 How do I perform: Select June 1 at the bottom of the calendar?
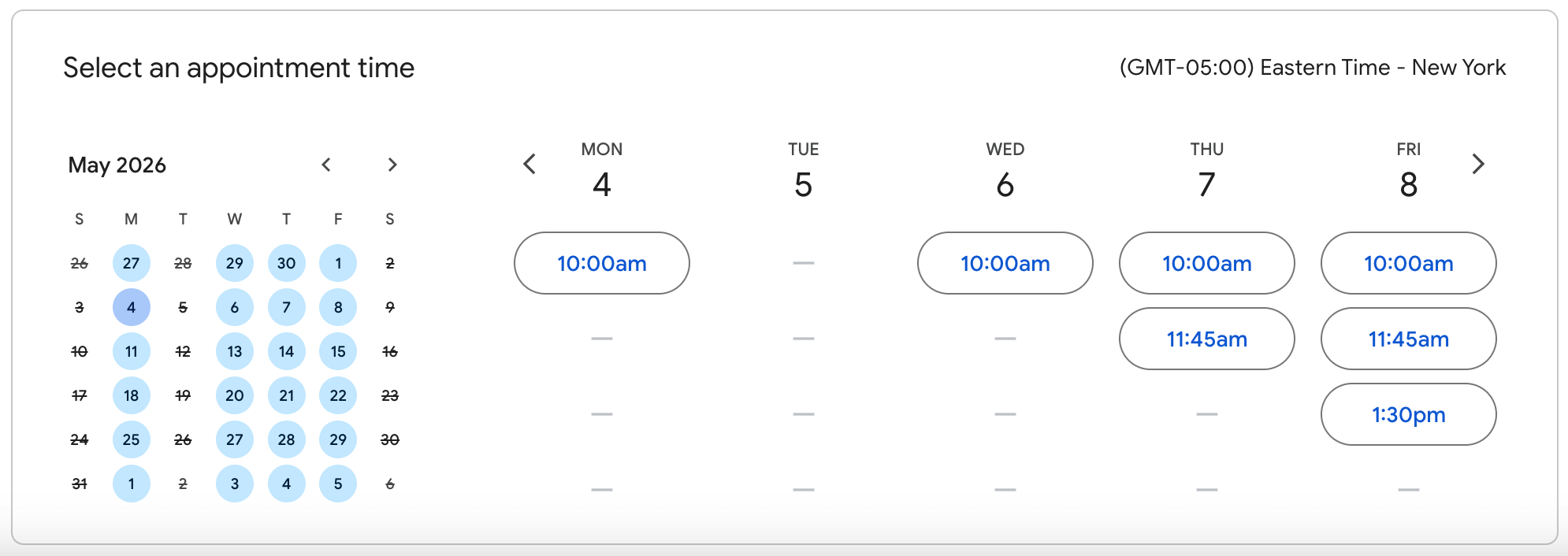click(131, 484)
